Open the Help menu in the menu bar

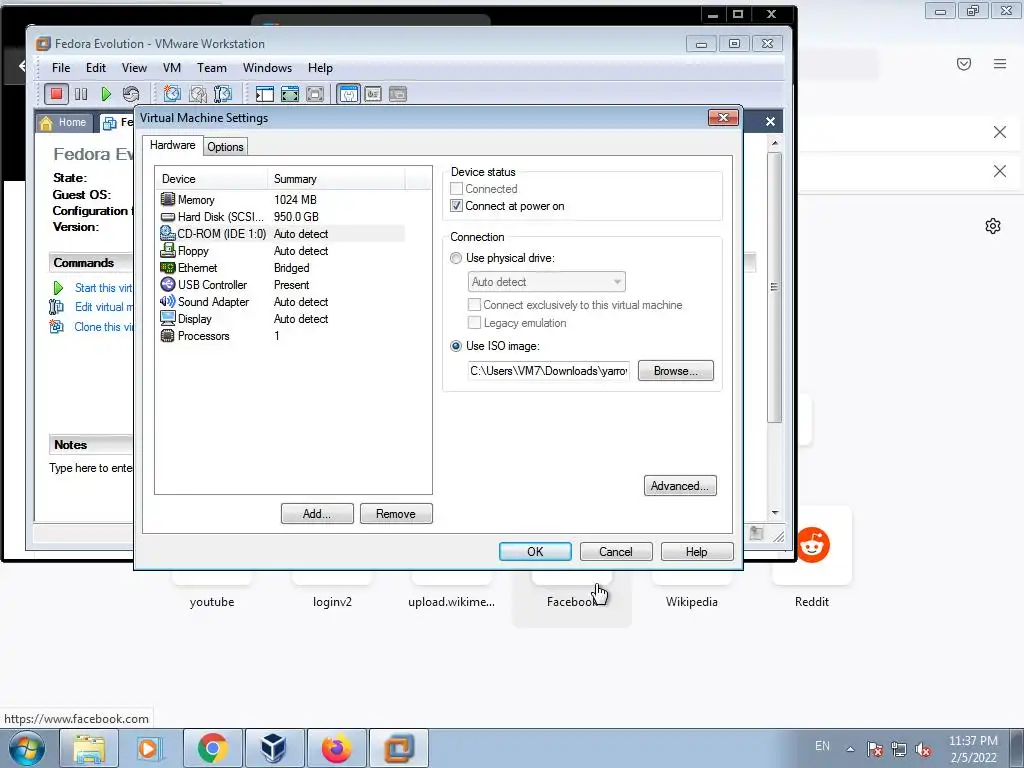tap(320, 68)
